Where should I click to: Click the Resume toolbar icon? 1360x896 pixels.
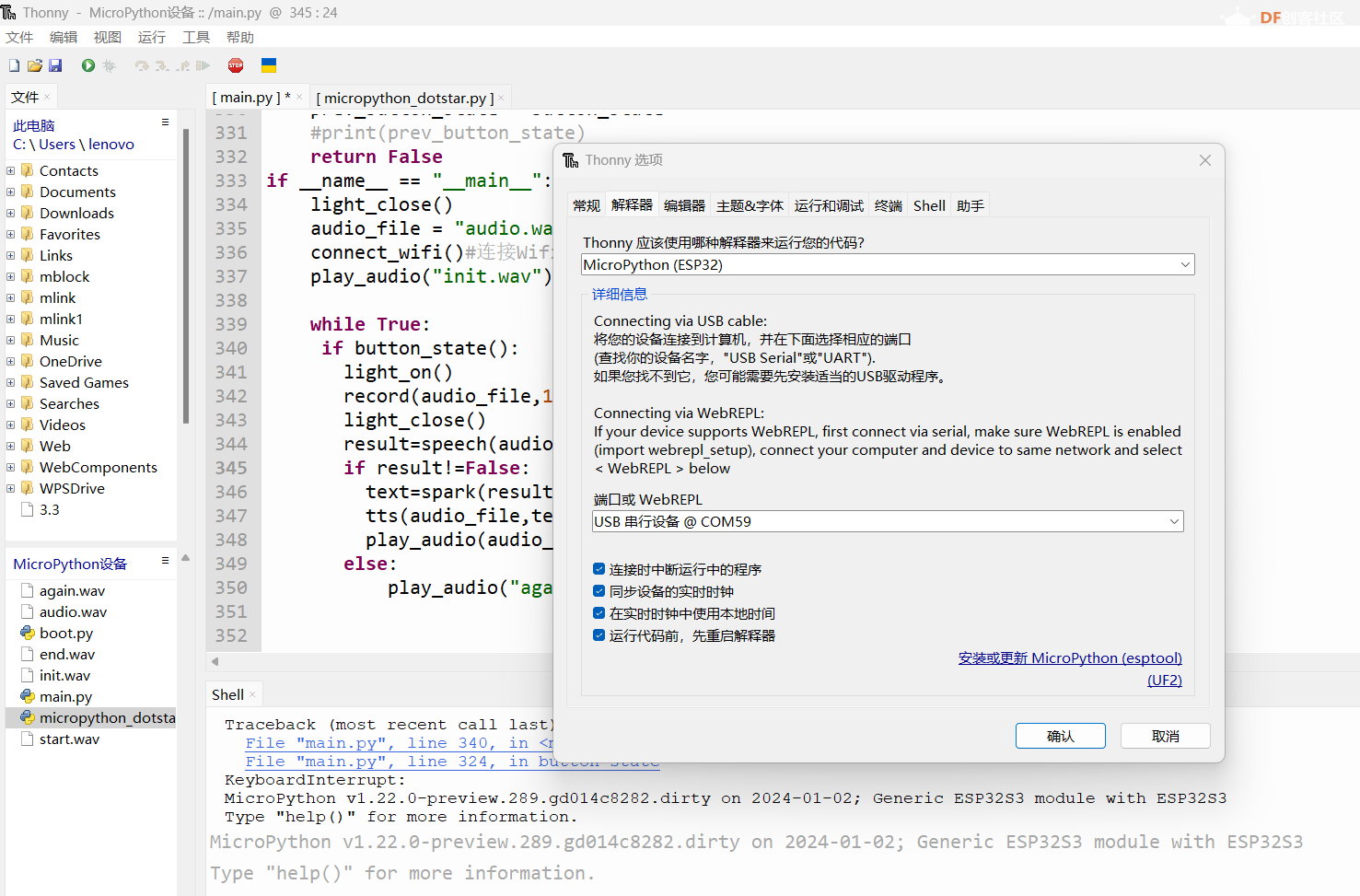(203, 65)
